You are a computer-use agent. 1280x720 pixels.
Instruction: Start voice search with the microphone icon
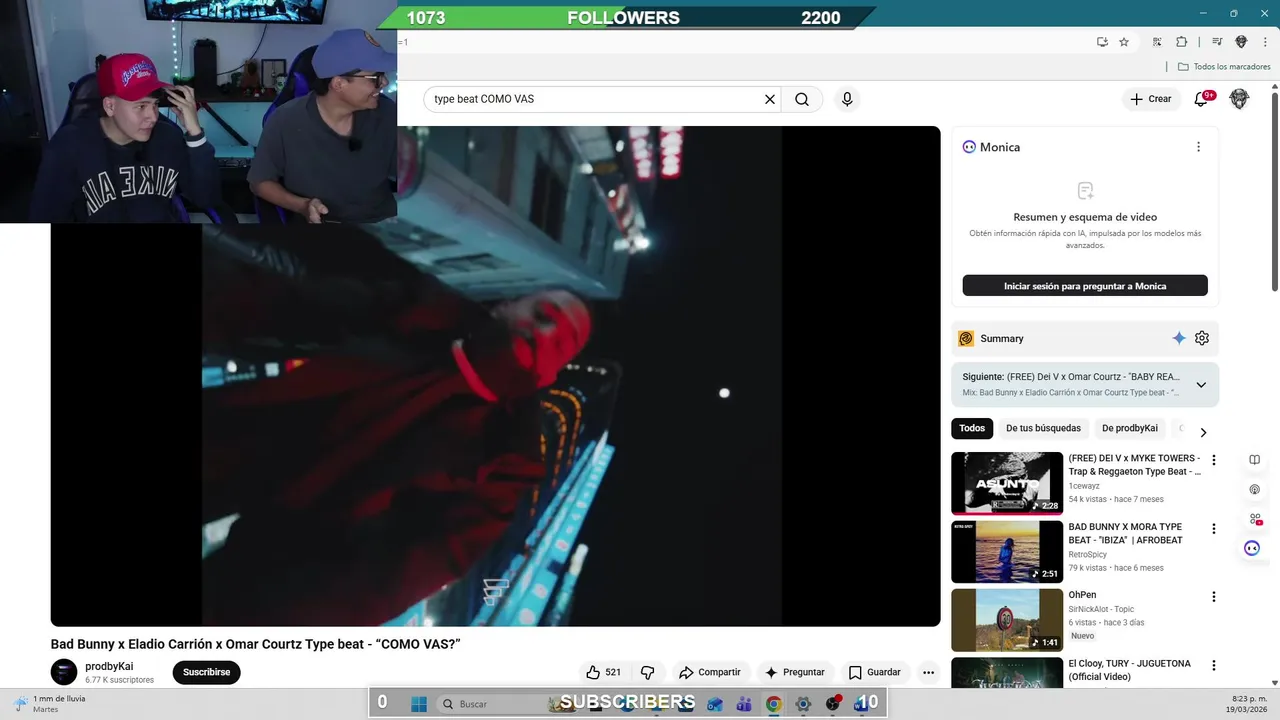[x=847, y=99]
